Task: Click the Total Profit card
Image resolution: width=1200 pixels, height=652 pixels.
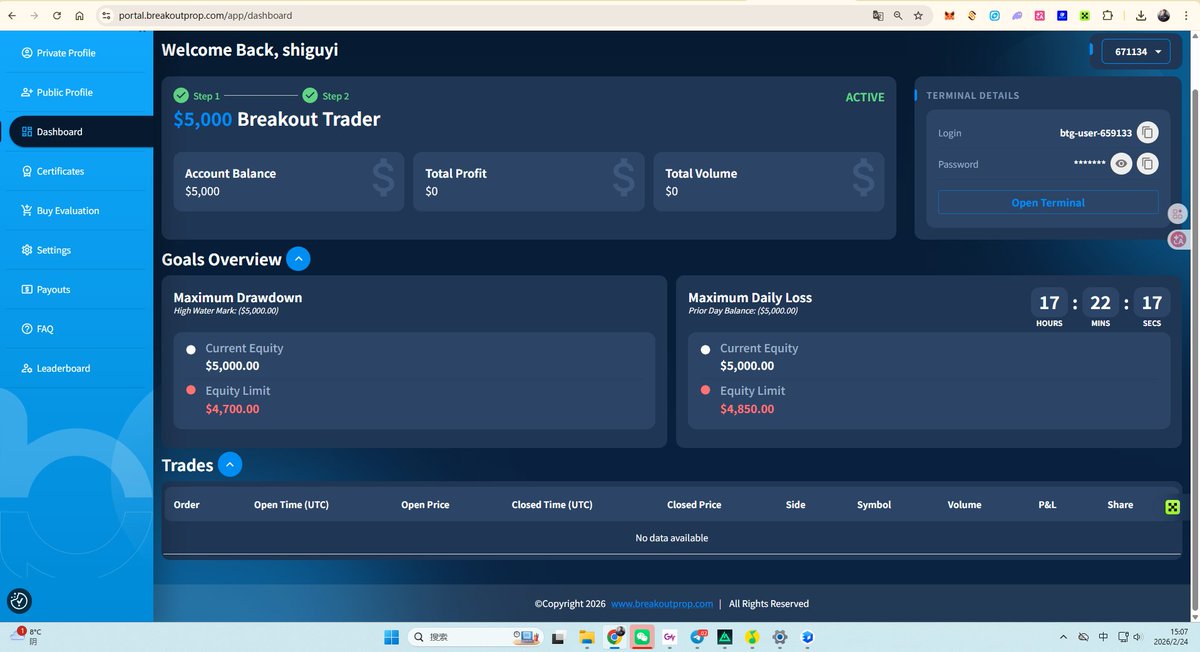Action: [529, 182]
